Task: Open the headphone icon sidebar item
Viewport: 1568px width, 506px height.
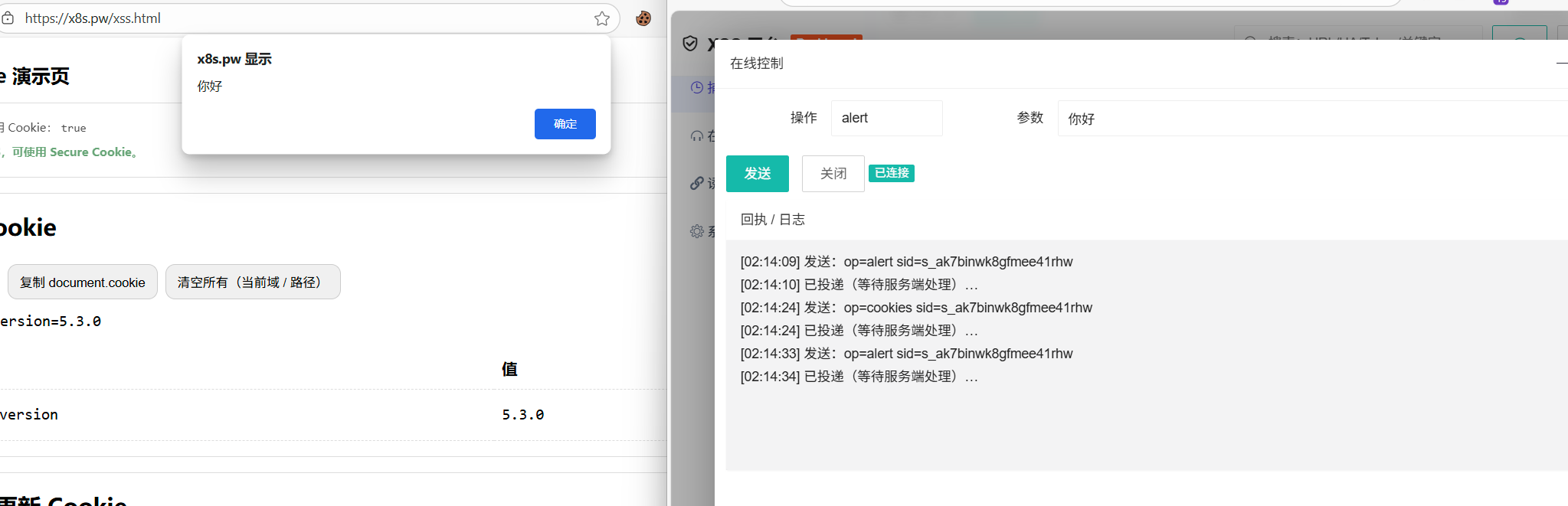Action: 696,136
